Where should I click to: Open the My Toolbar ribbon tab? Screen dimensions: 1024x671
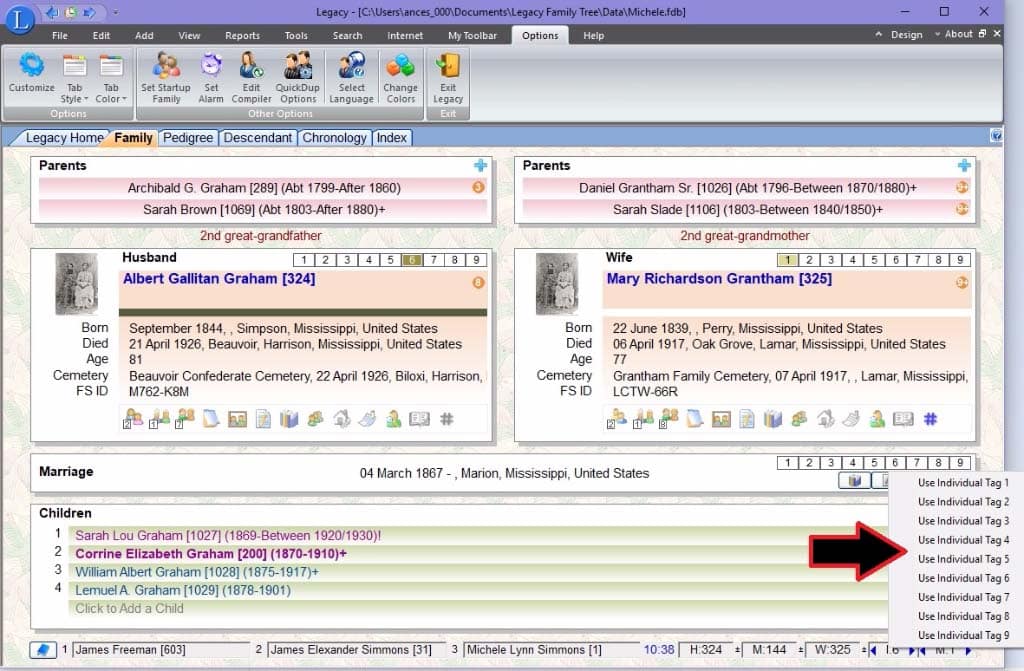click(472, 35)
